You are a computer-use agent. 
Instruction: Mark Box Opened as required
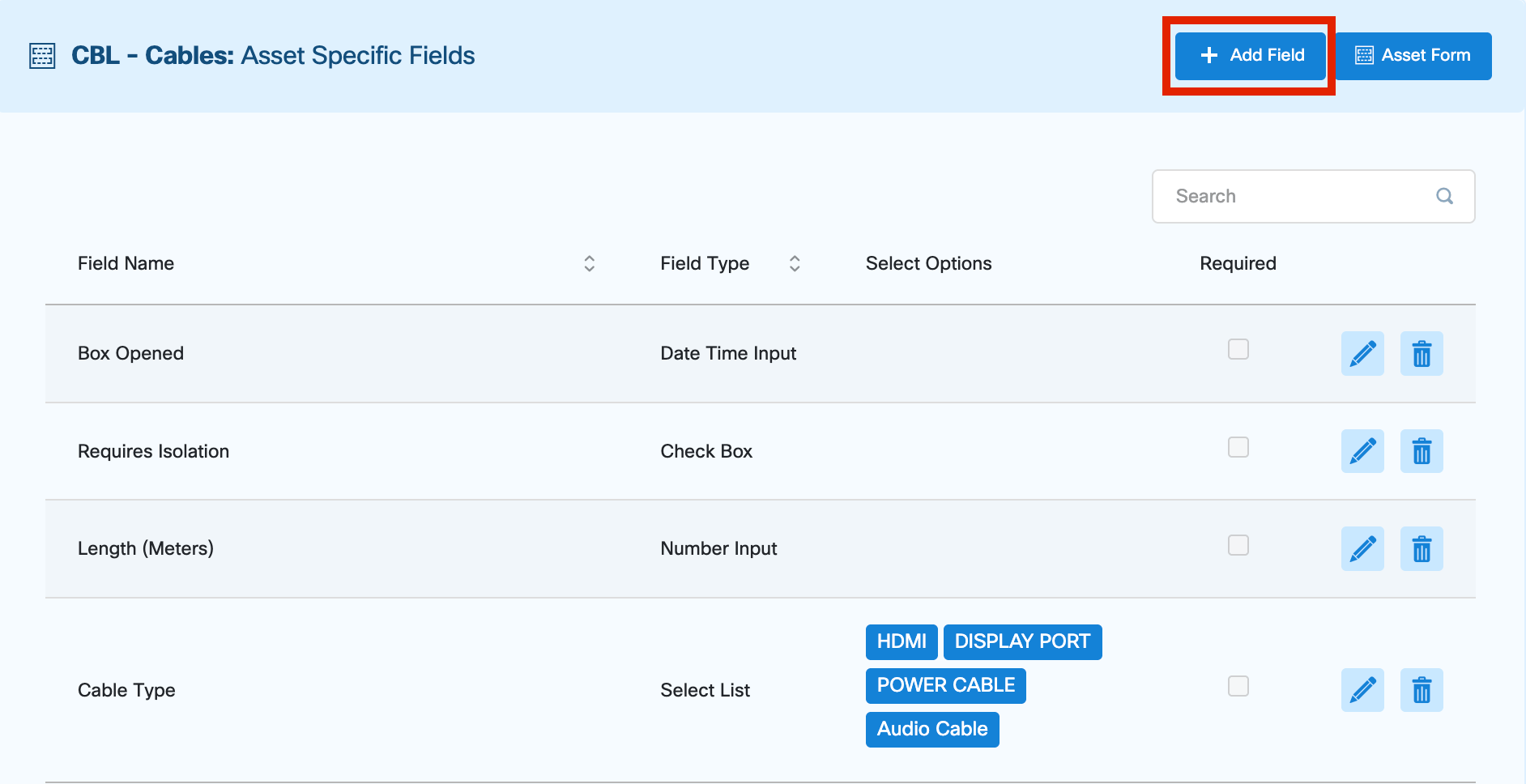[x=1238, y=349]
